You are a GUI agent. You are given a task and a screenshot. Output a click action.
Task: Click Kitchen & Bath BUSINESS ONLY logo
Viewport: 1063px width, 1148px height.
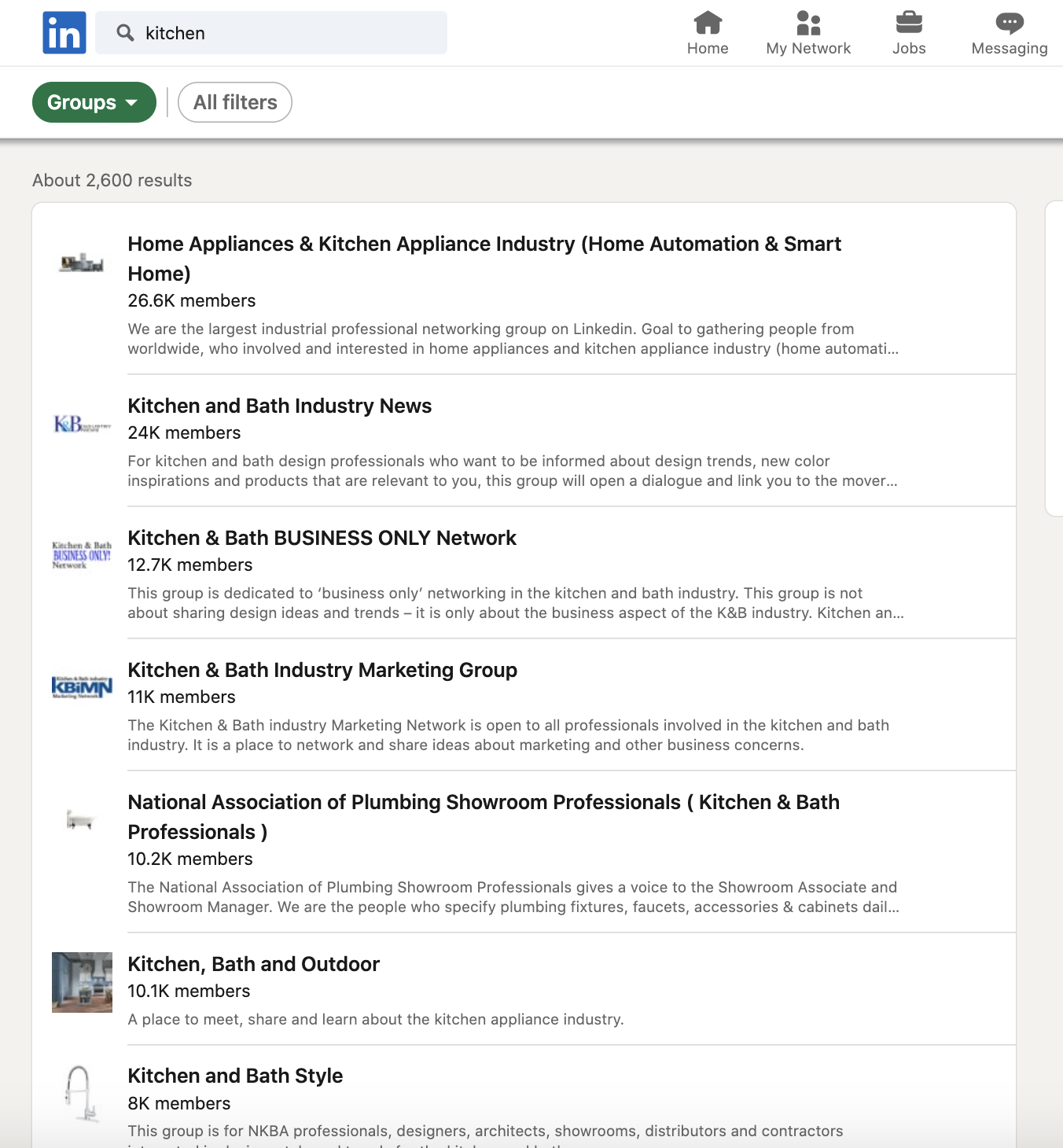click(x=82, y=556)
